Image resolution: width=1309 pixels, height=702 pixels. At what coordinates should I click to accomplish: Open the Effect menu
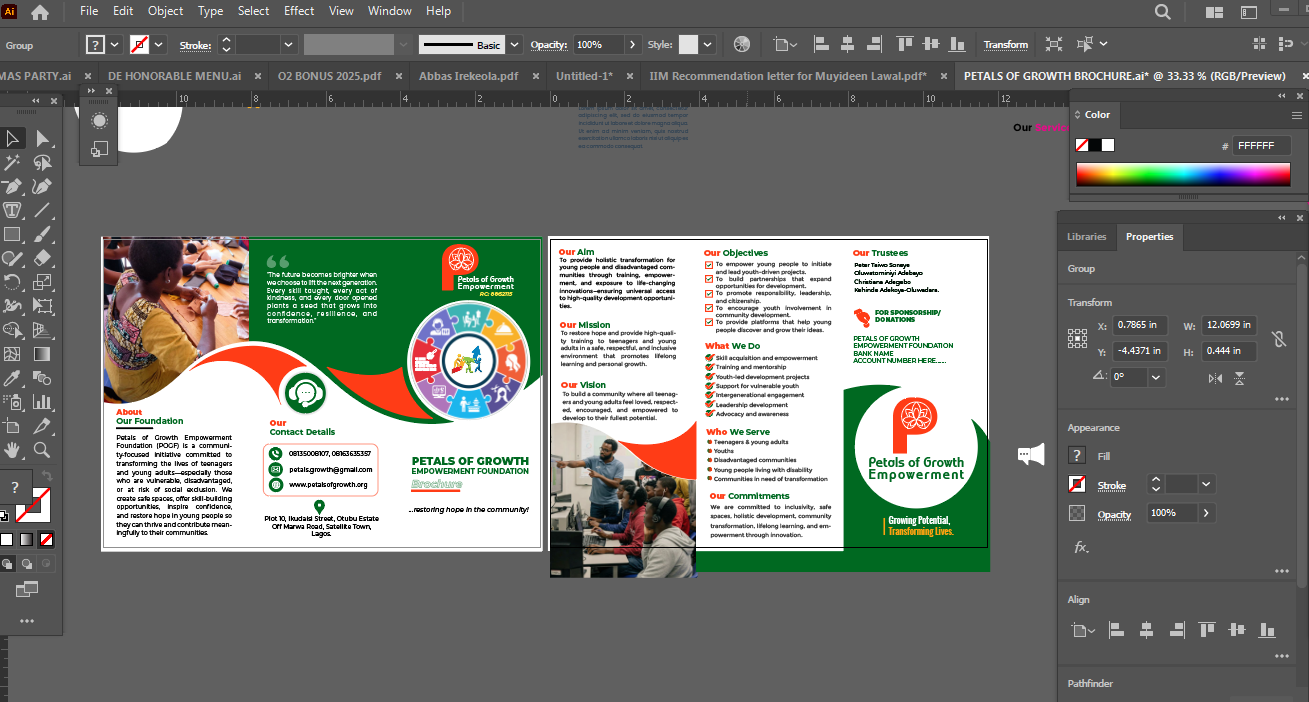coord(299,11)
